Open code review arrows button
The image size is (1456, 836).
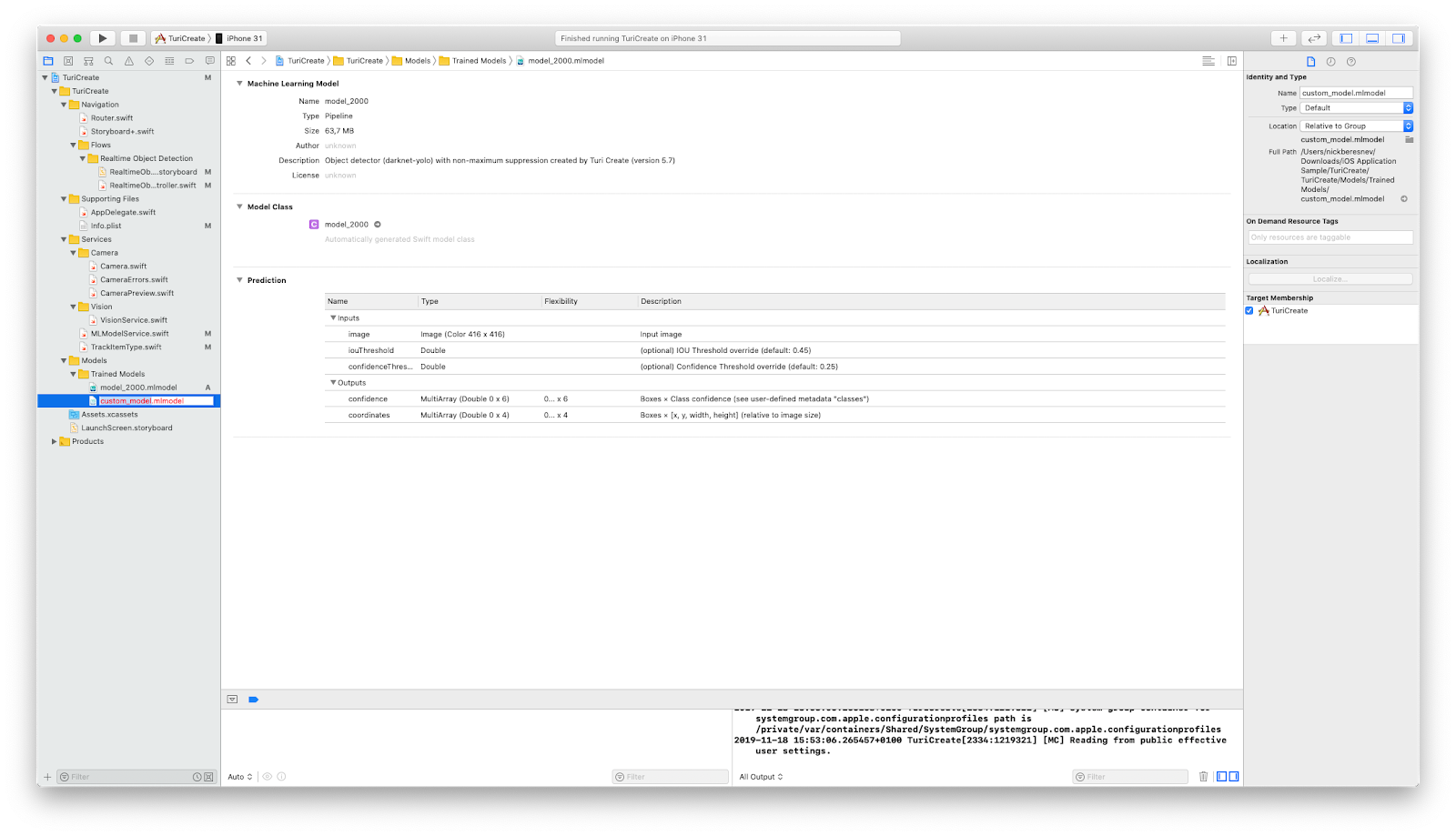coord(1314,38)
